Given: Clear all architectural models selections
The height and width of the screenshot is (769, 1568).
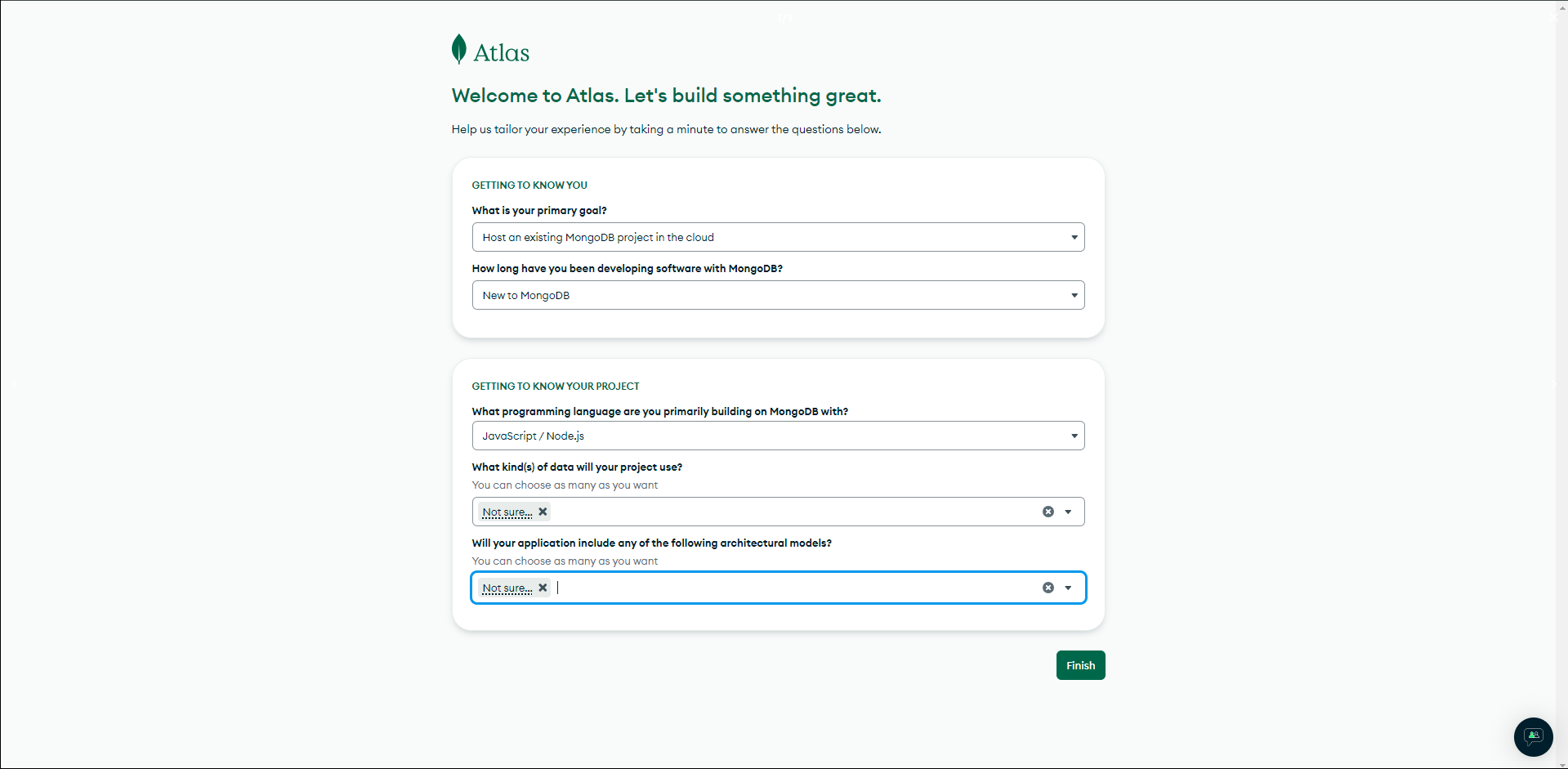Looking at the screenshot, I should coord(1048,588).
